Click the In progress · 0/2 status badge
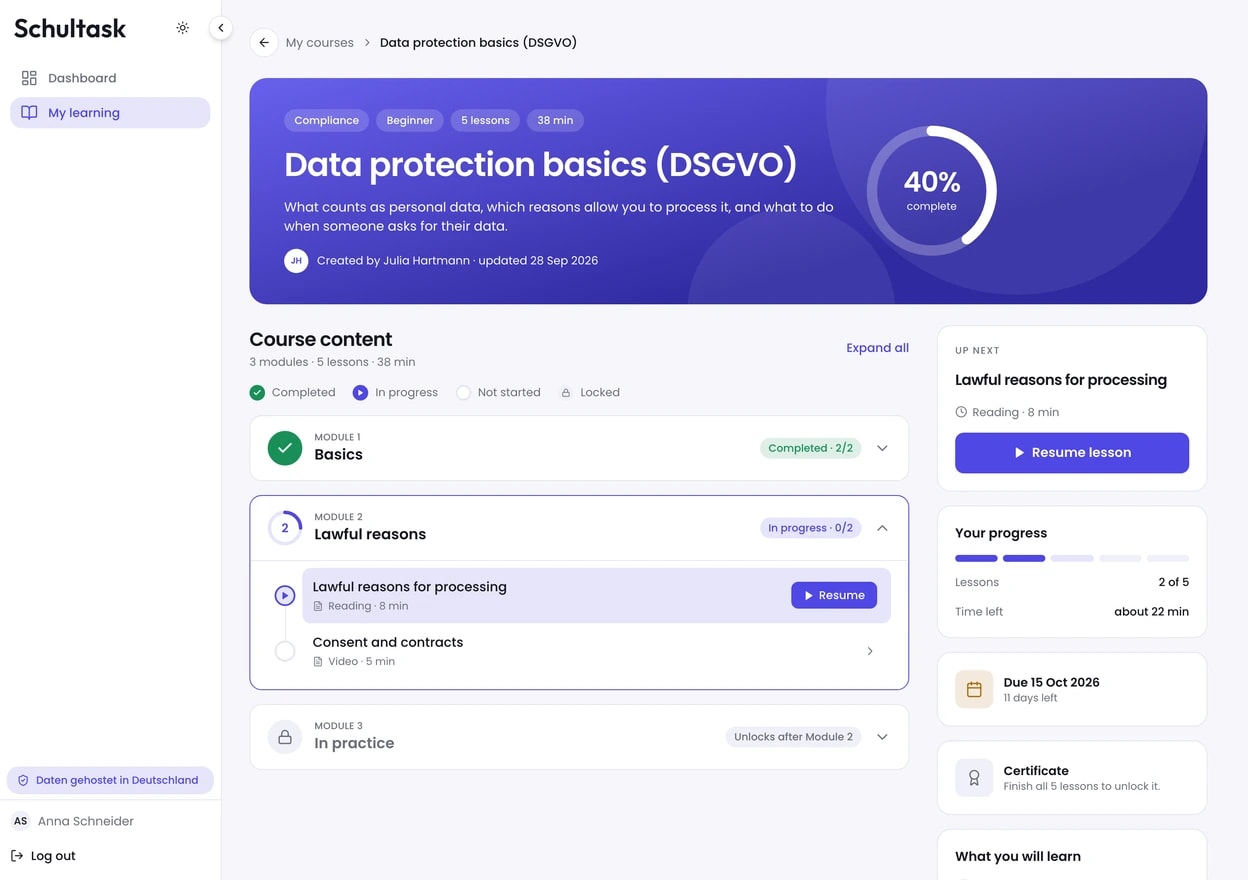The height and width of the screenshot is (880, 1248). click(x=811, y=528)
